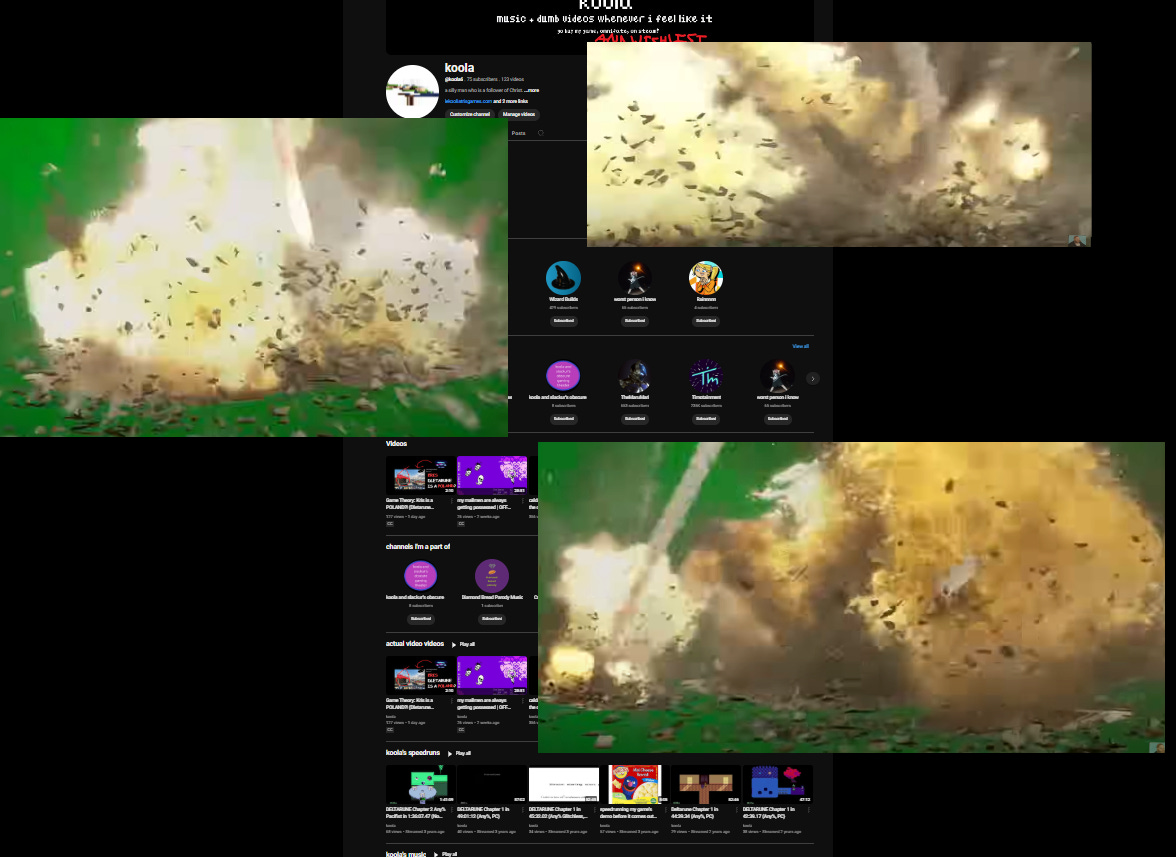Click the Customize channel button
The width and height of the screenshot is (1176, 857).
(470, 115)
